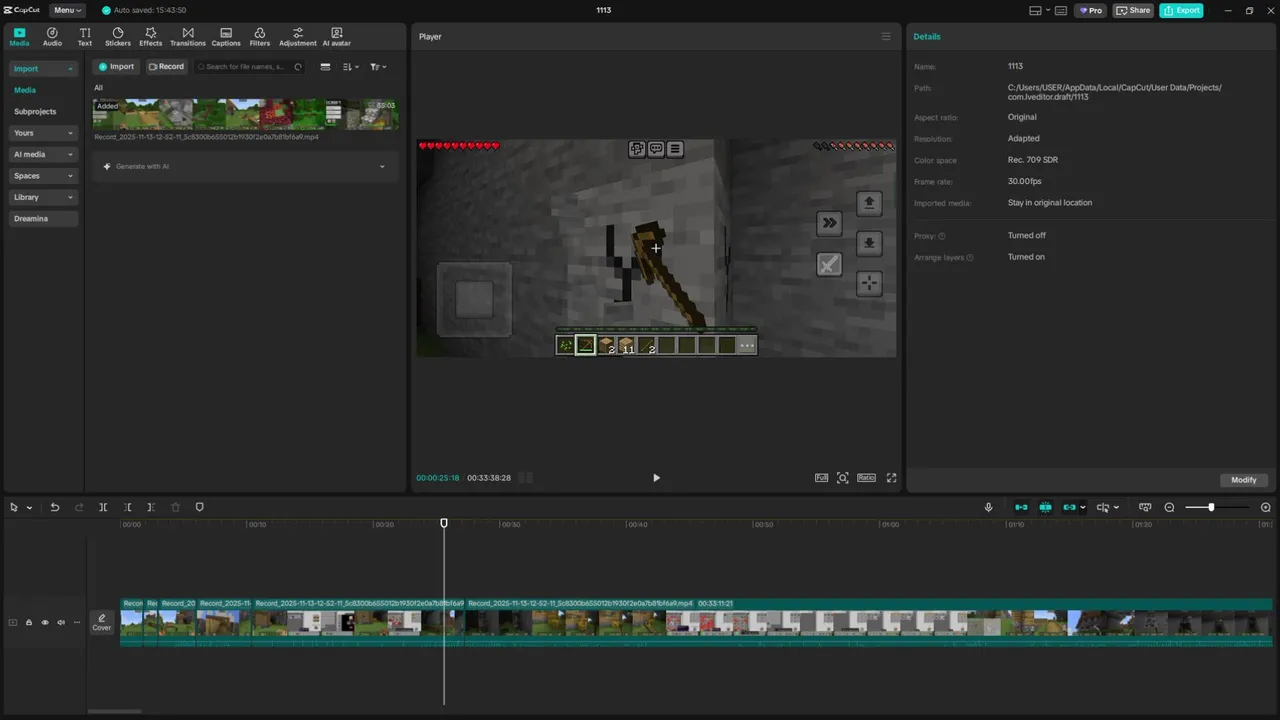
Task: Split clip at playhead
Action: (103, 507)
